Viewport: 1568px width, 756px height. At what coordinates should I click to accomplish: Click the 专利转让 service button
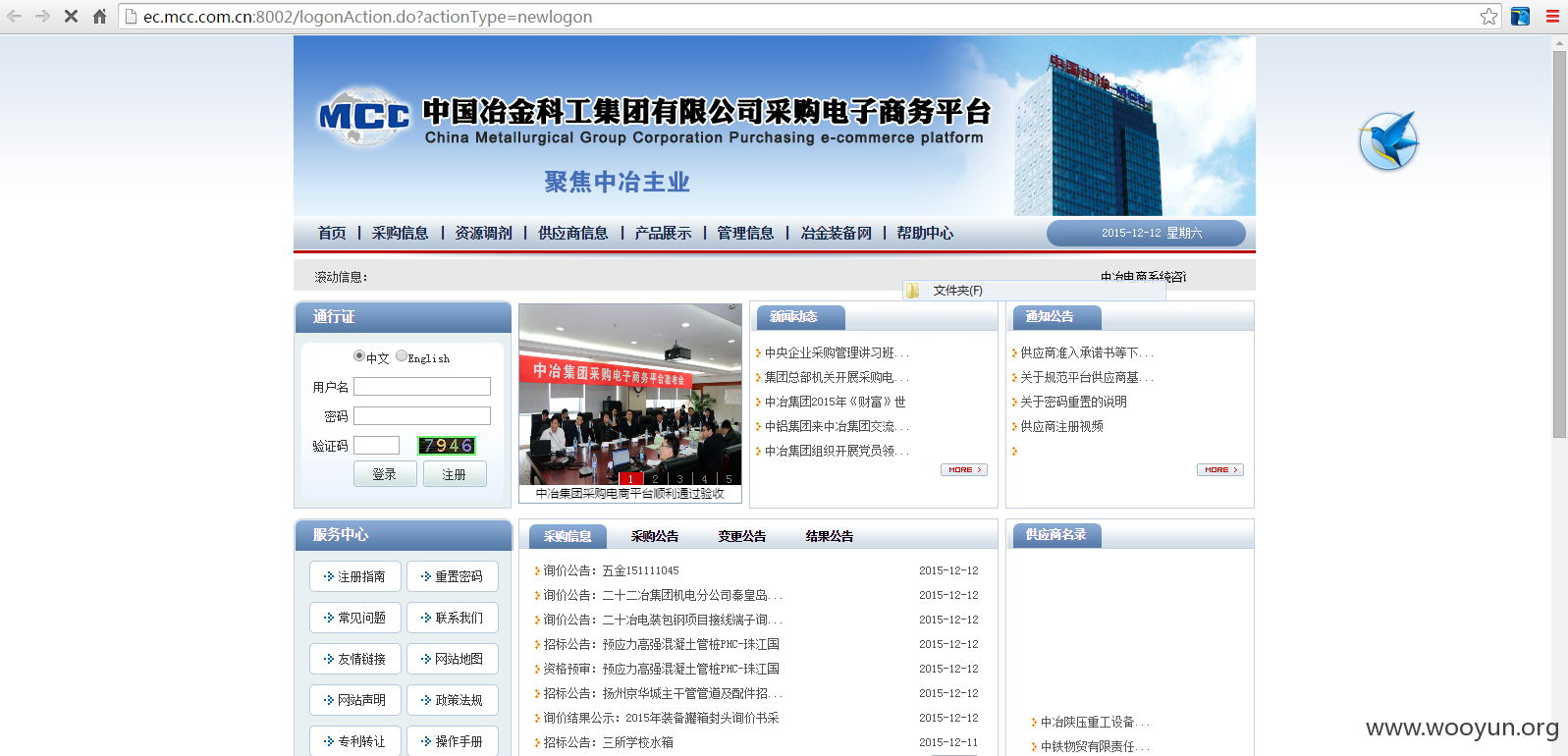click(354, 740)
